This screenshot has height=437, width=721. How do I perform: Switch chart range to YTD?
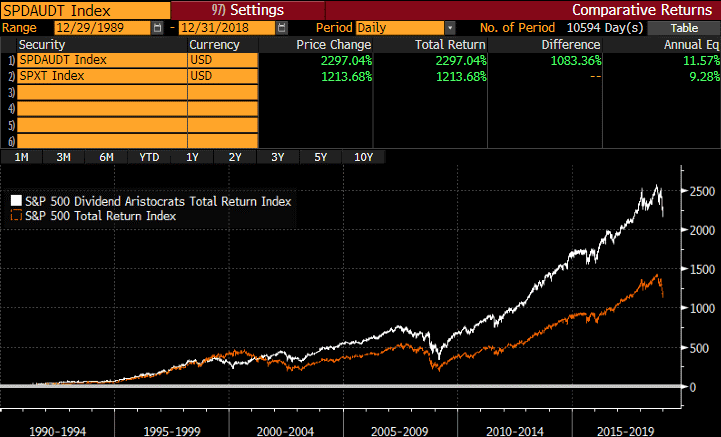coord(149,157)
